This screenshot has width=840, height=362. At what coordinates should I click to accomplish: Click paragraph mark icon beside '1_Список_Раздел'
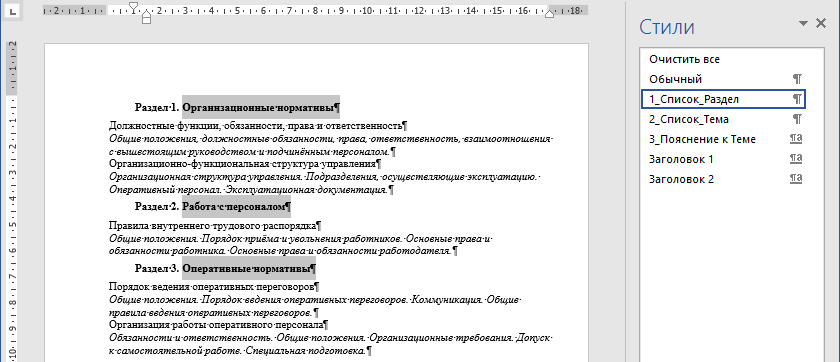tap(797, 99)
